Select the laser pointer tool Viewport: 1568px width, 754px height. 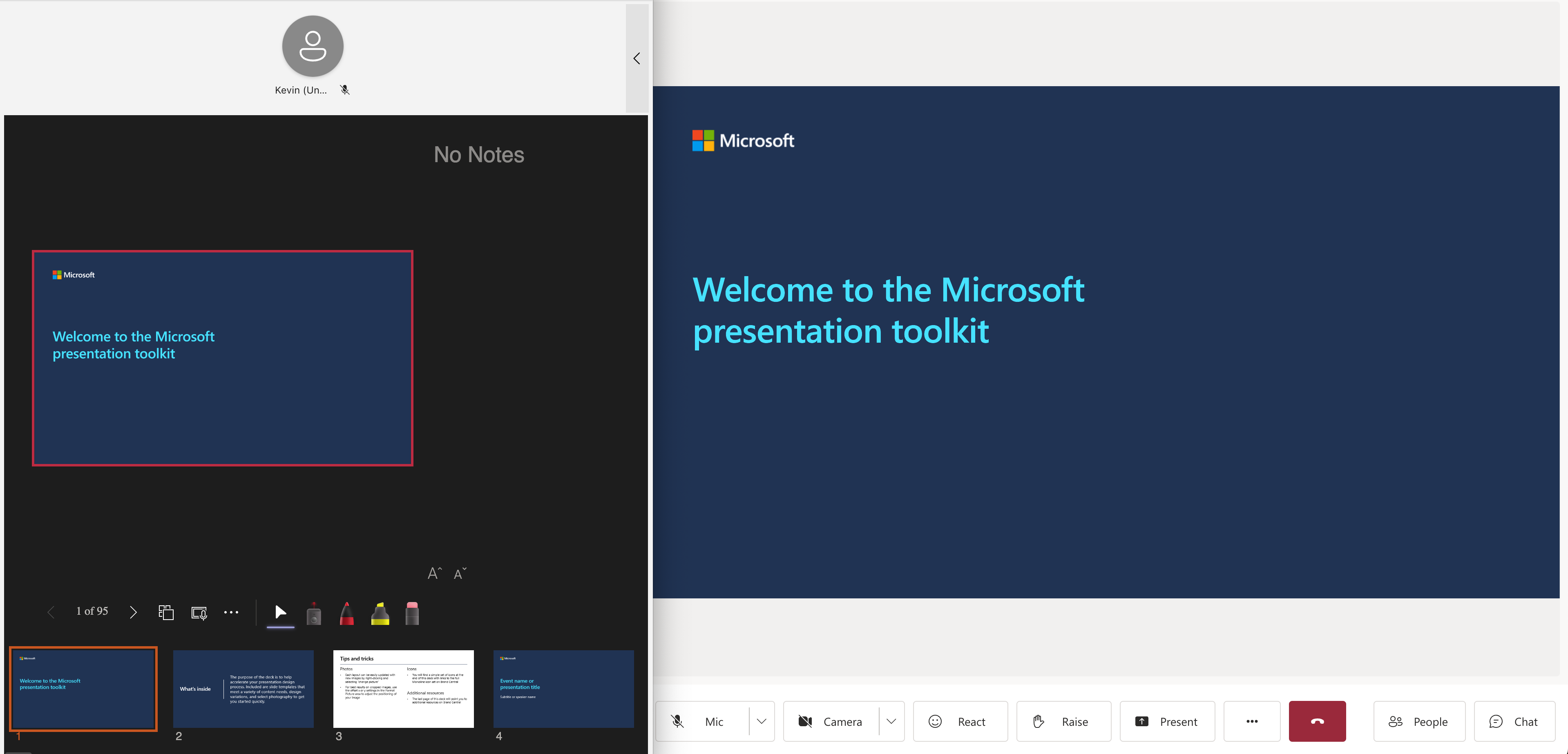click(313, 613)
